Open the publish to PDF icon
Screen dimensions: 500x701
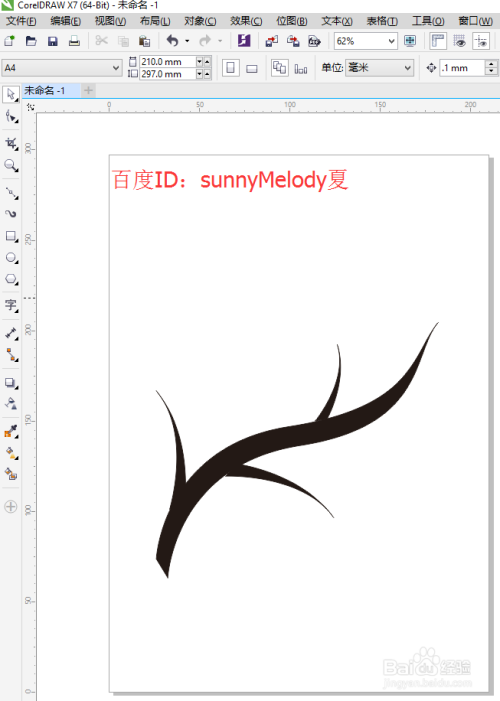(x=314, y=41)
